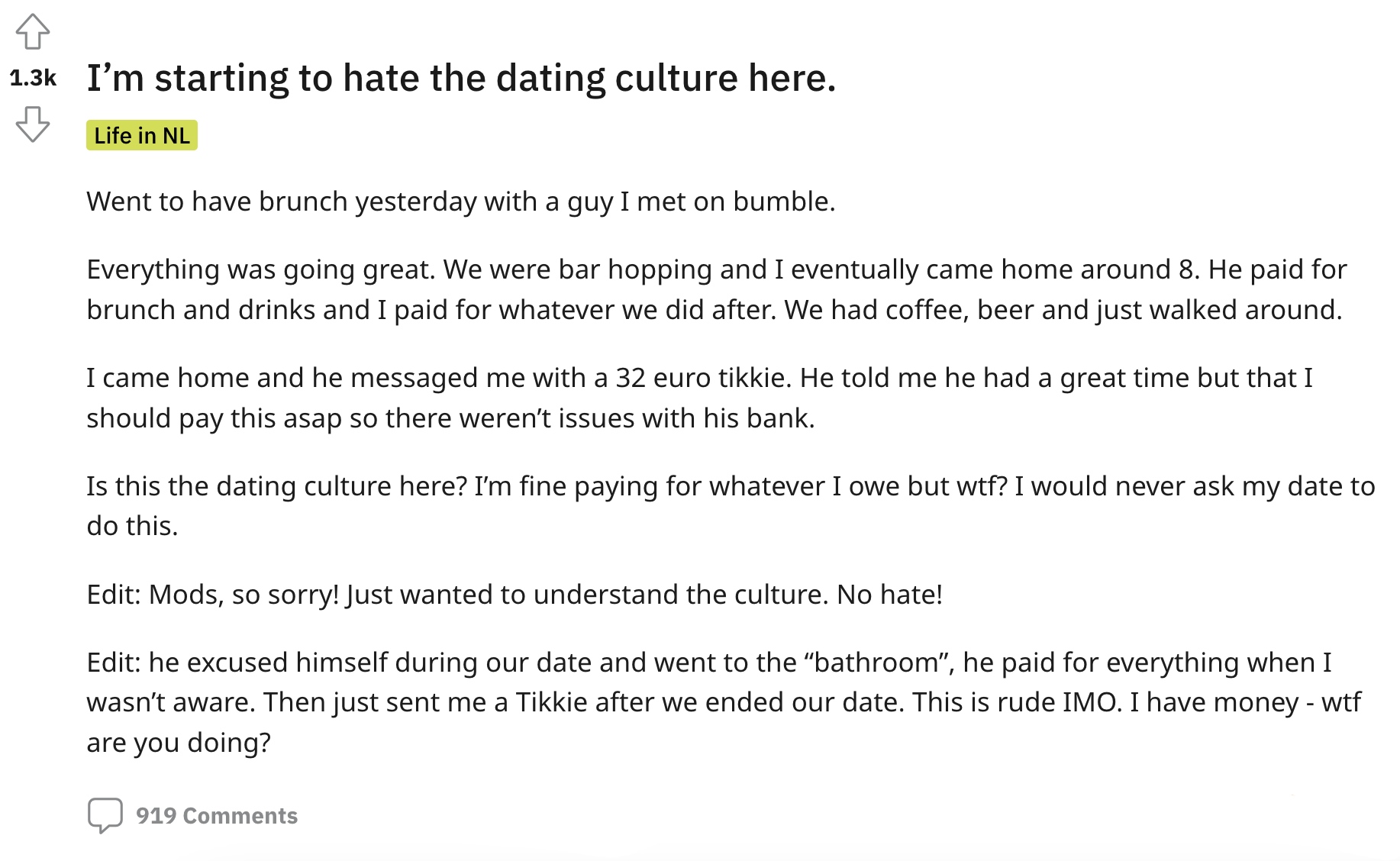The width and height of the screenshot is (1400, 861).
Task: Downvote the dating culture post
Action: click(33, 124)
